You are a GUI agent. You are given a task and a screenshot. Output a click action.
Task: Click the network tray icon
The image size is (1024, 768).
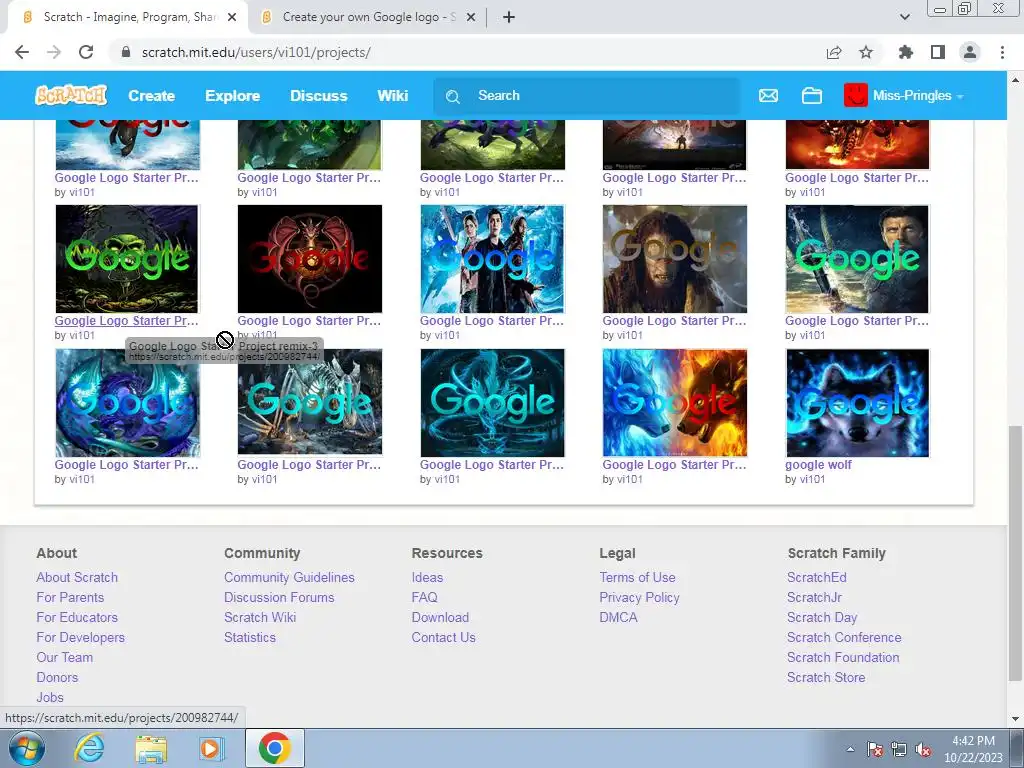click(x=899, y=749)
